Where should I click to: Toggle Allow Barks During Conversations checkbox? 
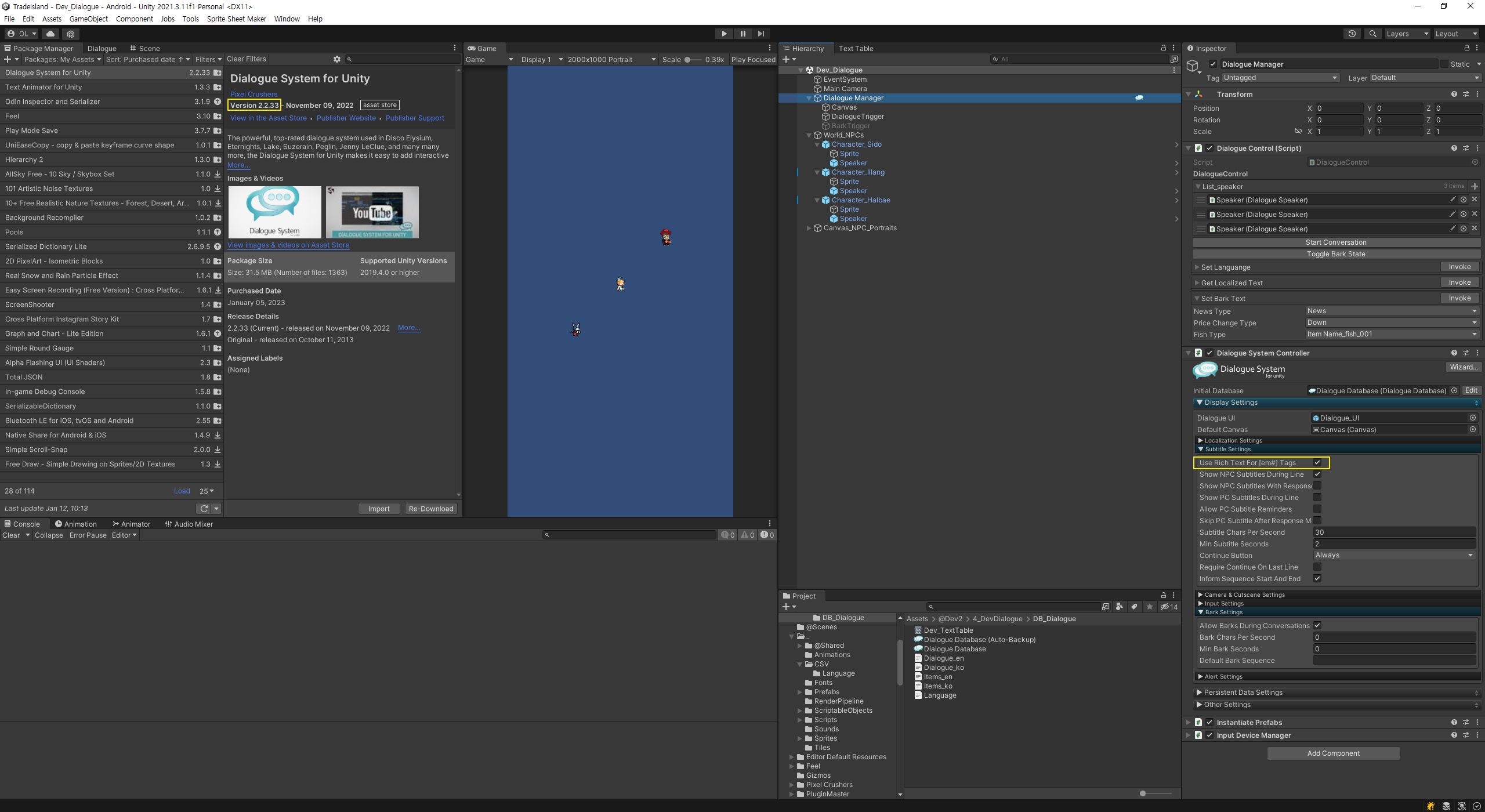[x=1317, y=625]
